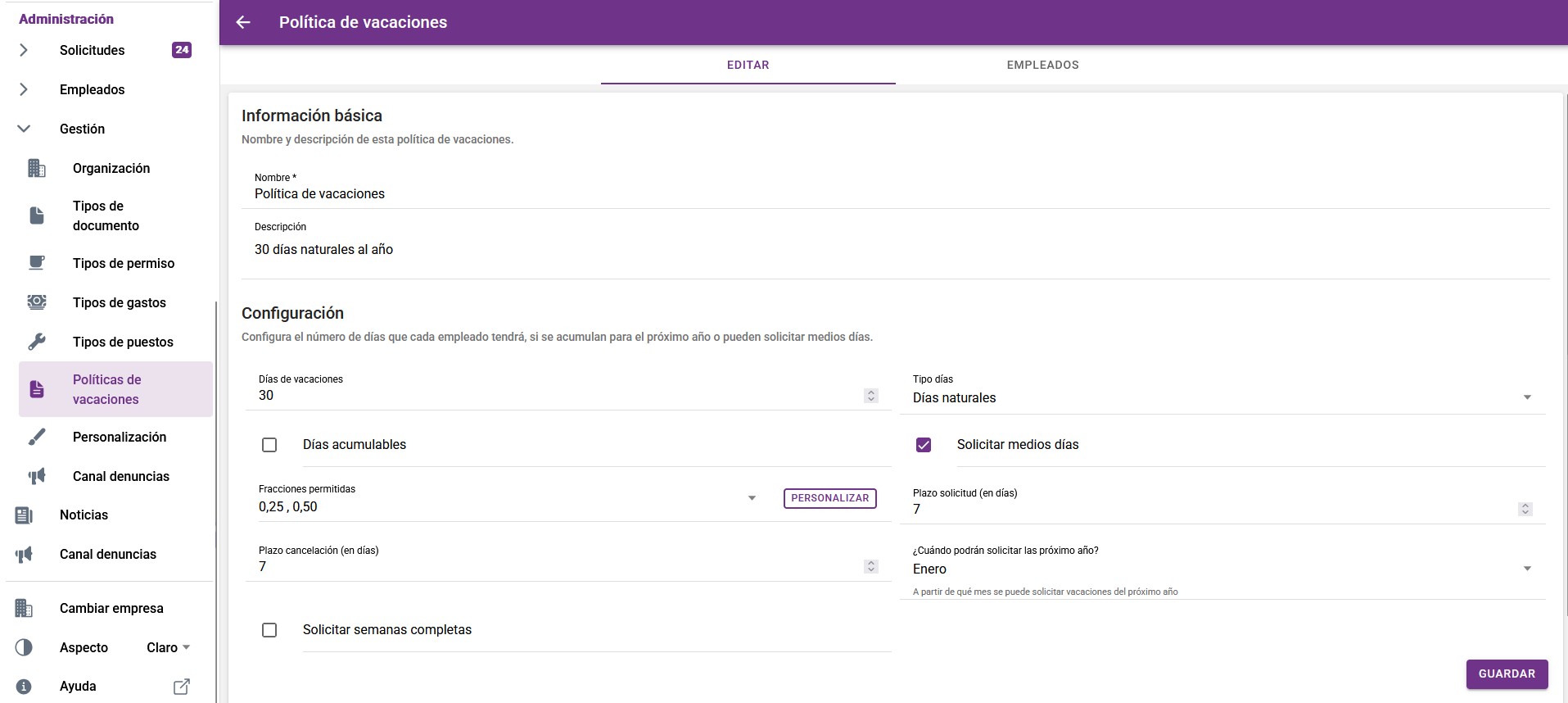Image resolution: width=1568 pixels, height=703 pixels.
Task: Tick the Solicitar semanas completas checkbox
Action: tap(269, 630)
